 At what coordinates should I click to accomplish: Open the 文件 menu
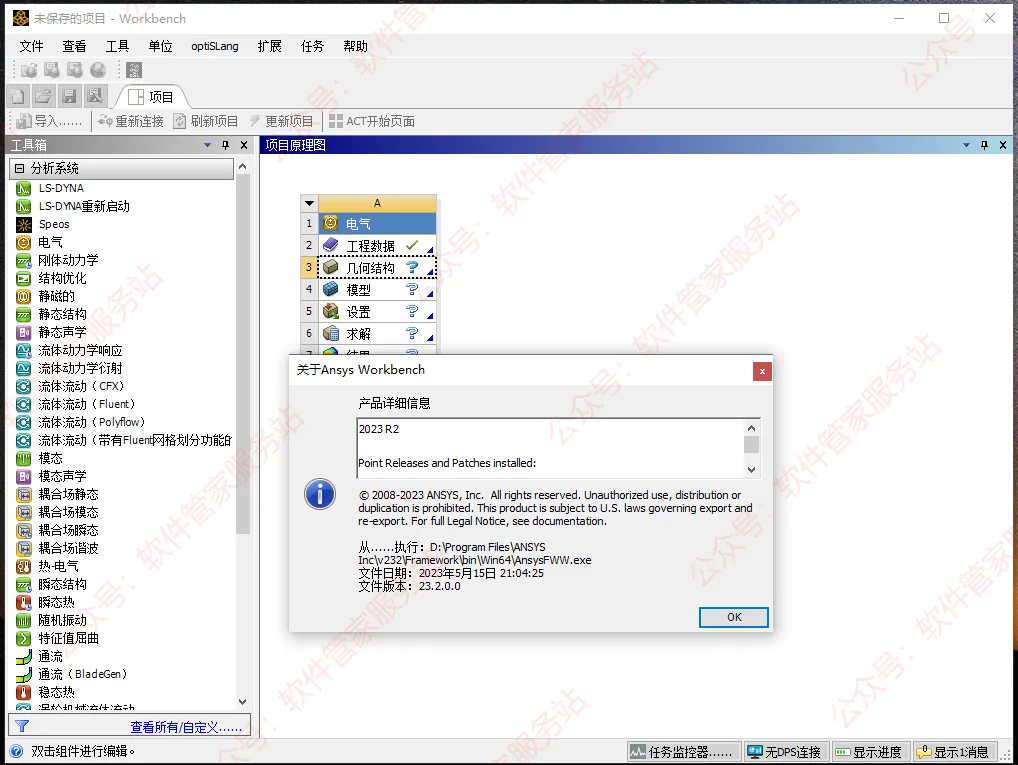[x=31, y=46]
